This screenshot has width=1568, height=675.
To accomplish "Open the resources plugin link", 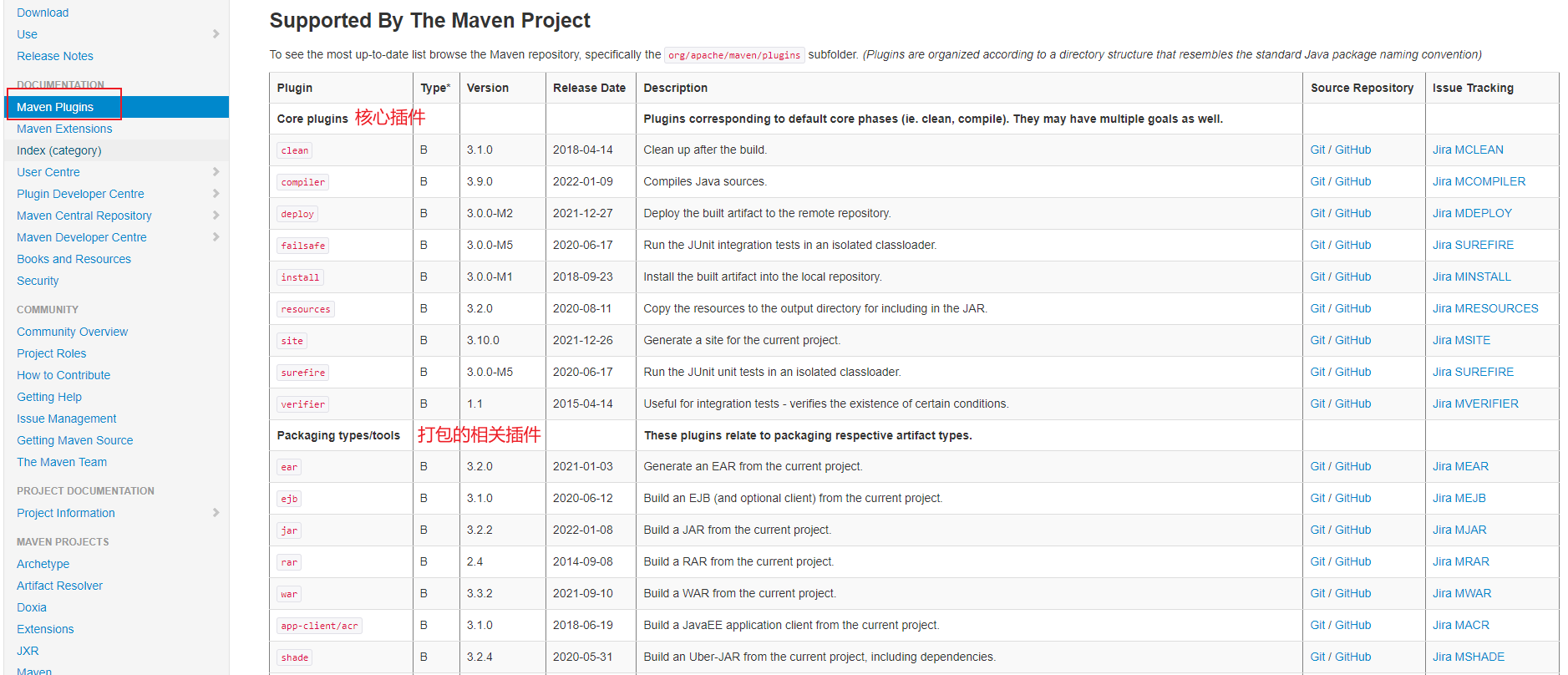I will pos(306,309).
